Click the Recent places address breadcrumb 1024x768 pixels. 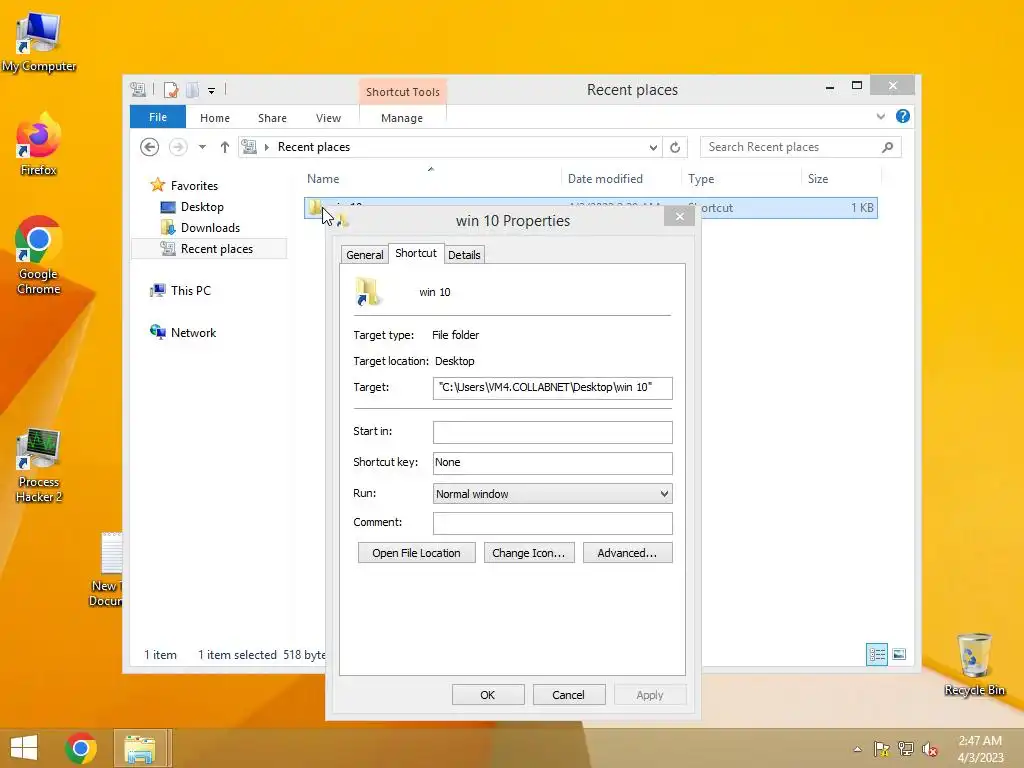coord(314,147)
